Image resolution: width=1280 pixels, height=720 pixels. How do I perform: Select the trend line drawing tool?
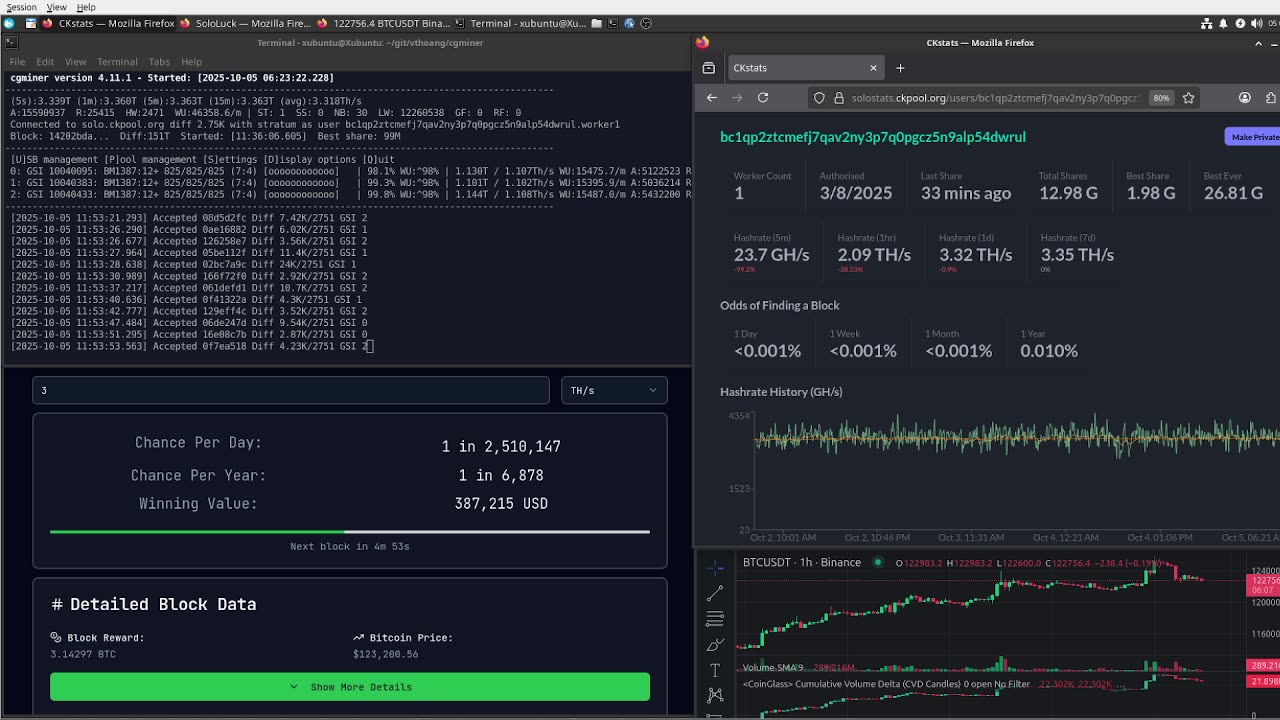click(715, 594)
